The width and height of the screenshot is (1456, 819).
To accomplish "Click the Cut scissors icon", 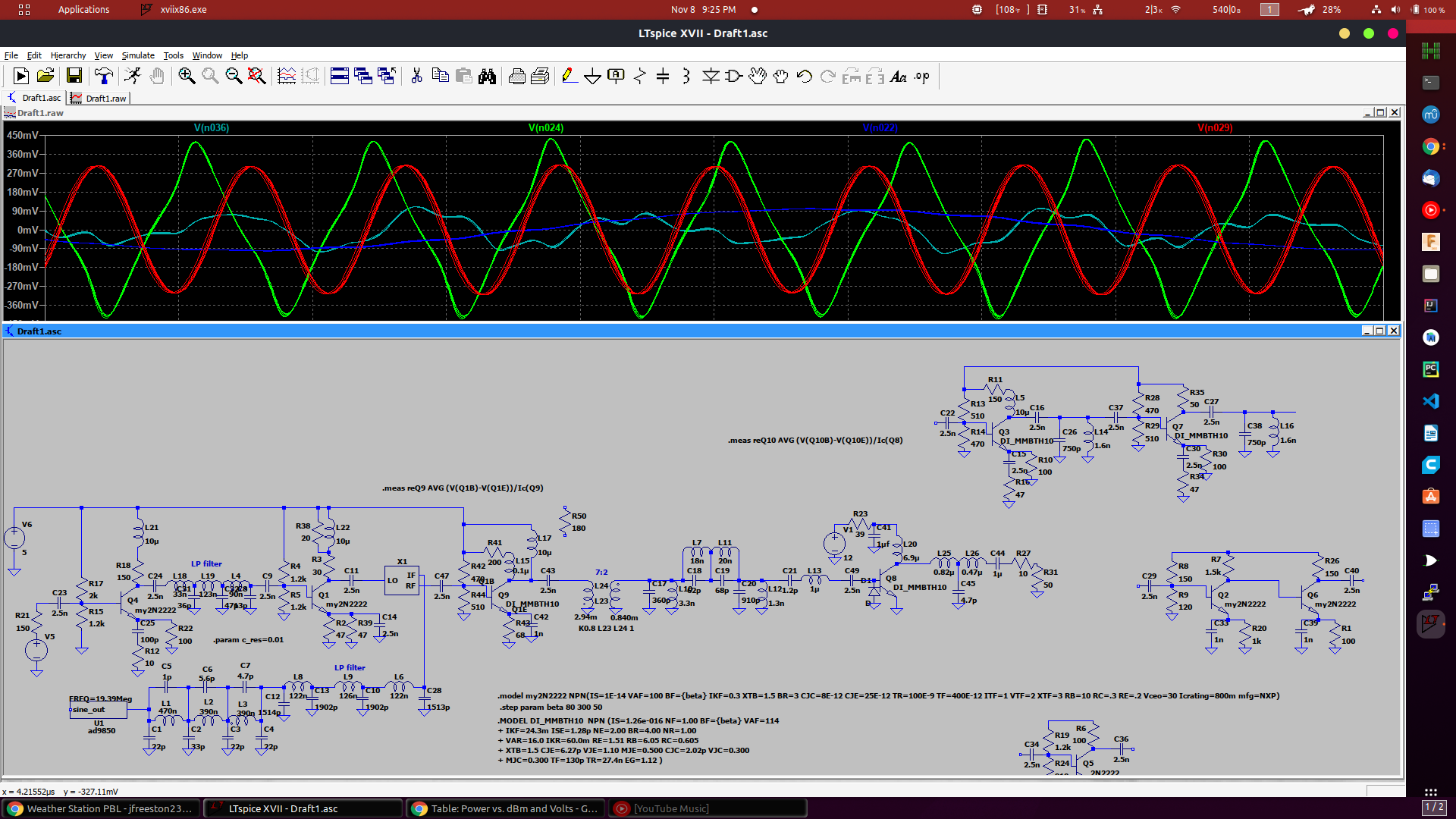I will pos(416,76).
